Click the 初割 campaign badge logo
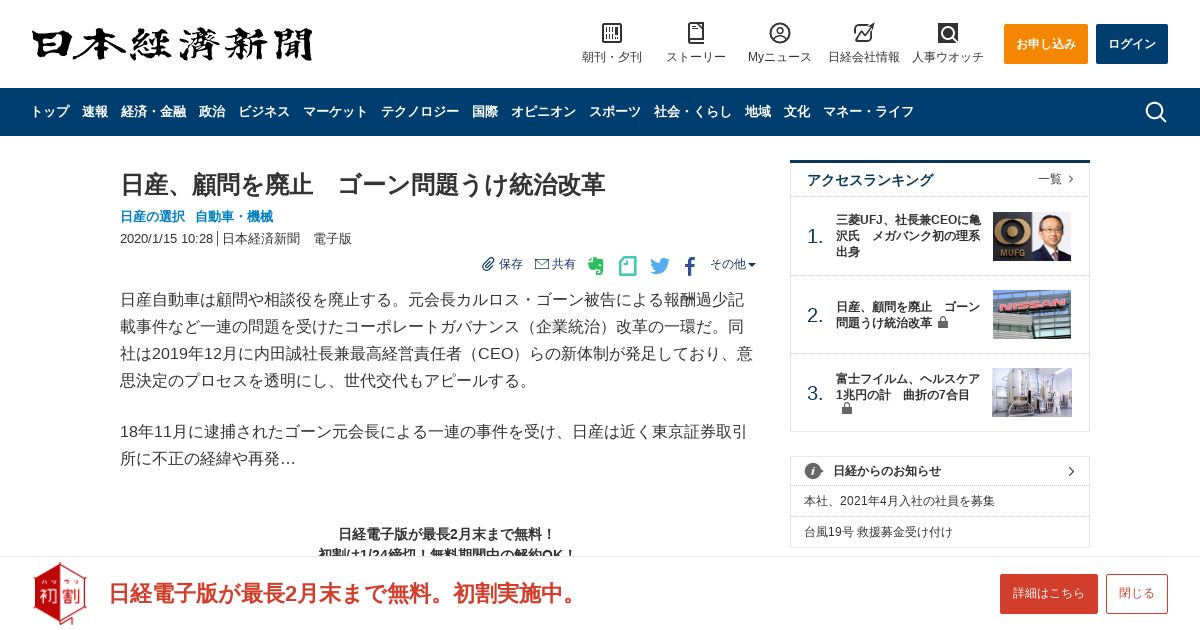The height and width of the screenshot is (630, 1200). (x=60, y=593)
